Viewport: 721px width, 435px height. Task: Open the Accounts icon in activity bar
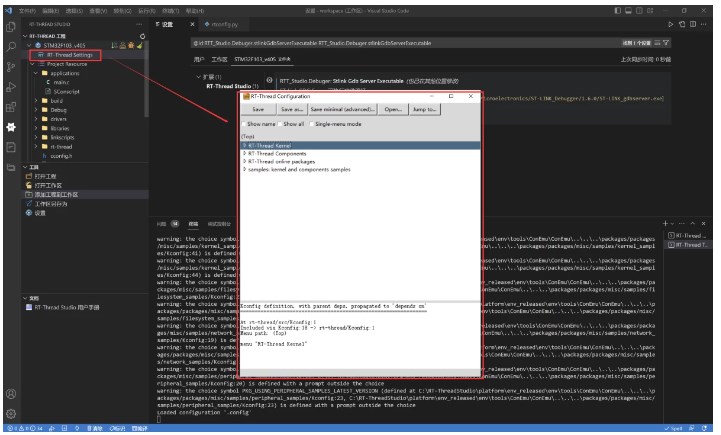click(11, 394)
